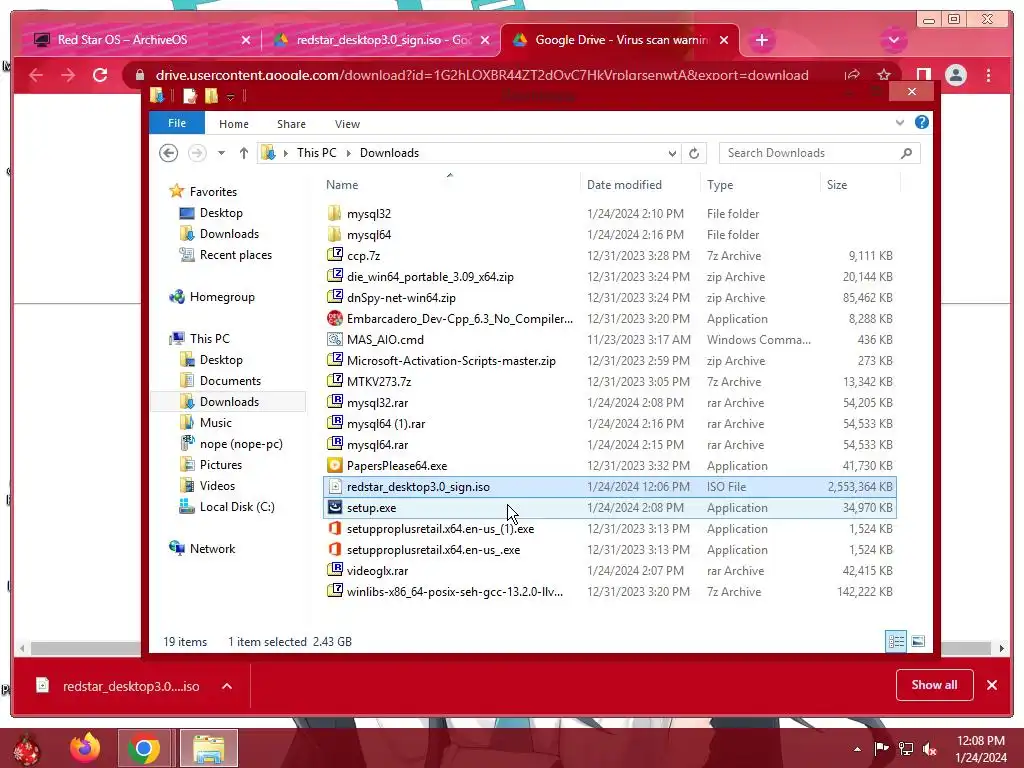The image size is (1024, 768).
Task: Open Chrome three-dot menu
Action: [988, 75]
